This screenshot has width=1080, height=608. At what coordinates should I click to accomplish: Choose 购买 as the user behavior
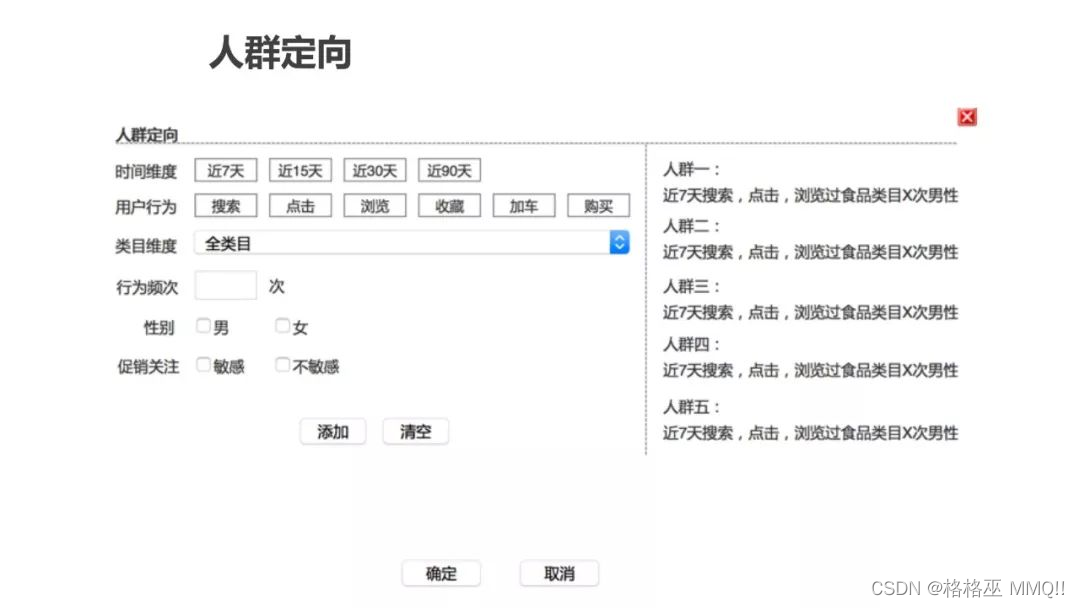[598, 206]
